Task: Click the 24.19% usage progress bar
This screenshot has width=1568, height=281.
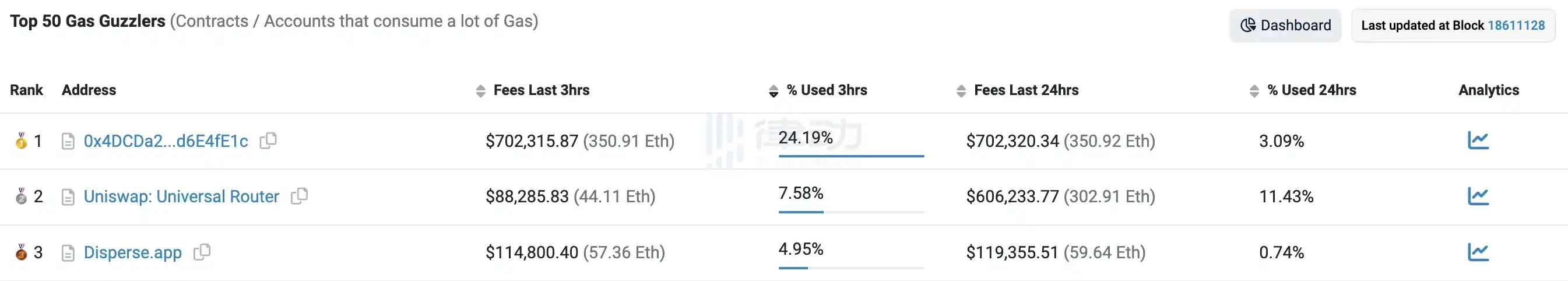Action: coord(851,156)
